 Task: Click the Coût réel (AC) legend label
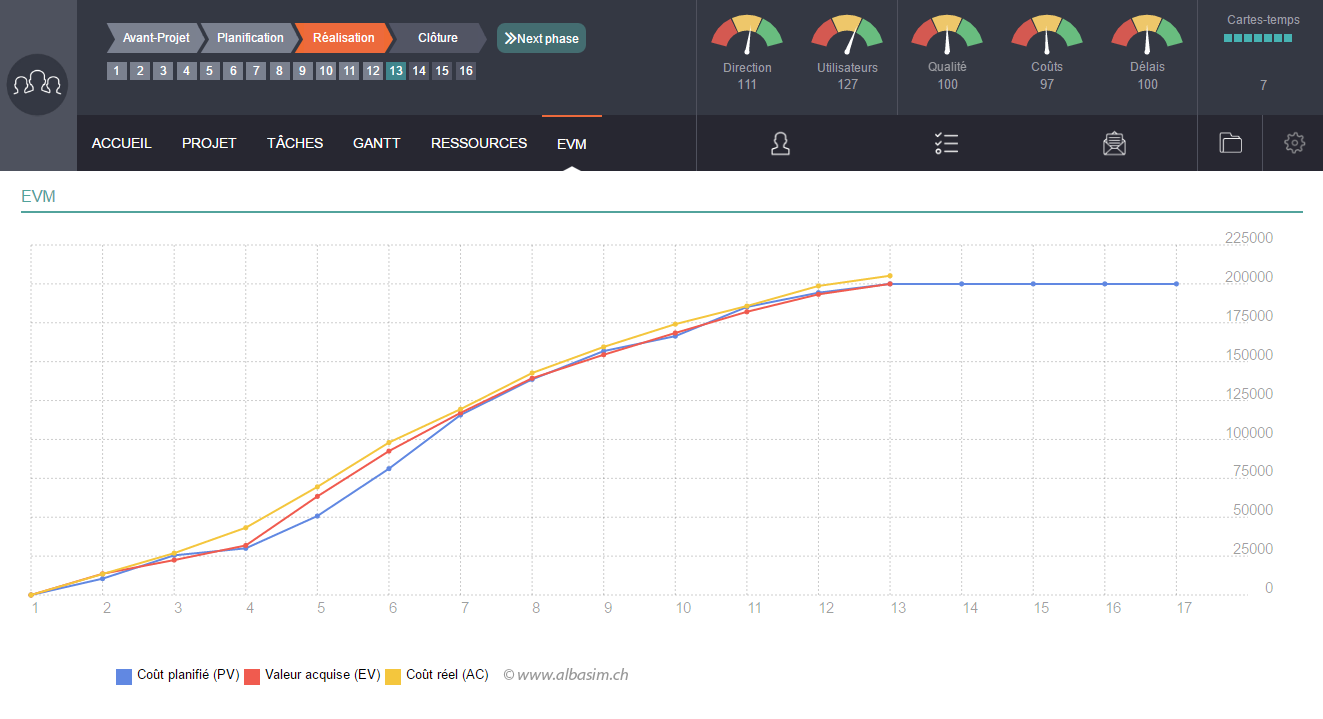[447, 675]
